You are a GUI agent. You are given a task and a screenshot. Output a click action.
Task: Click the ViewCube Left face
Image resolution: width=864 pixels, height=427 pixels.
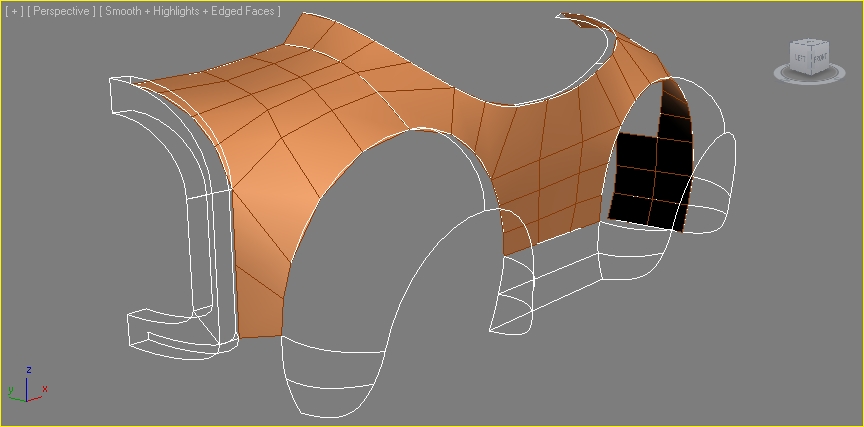point(801,58)
